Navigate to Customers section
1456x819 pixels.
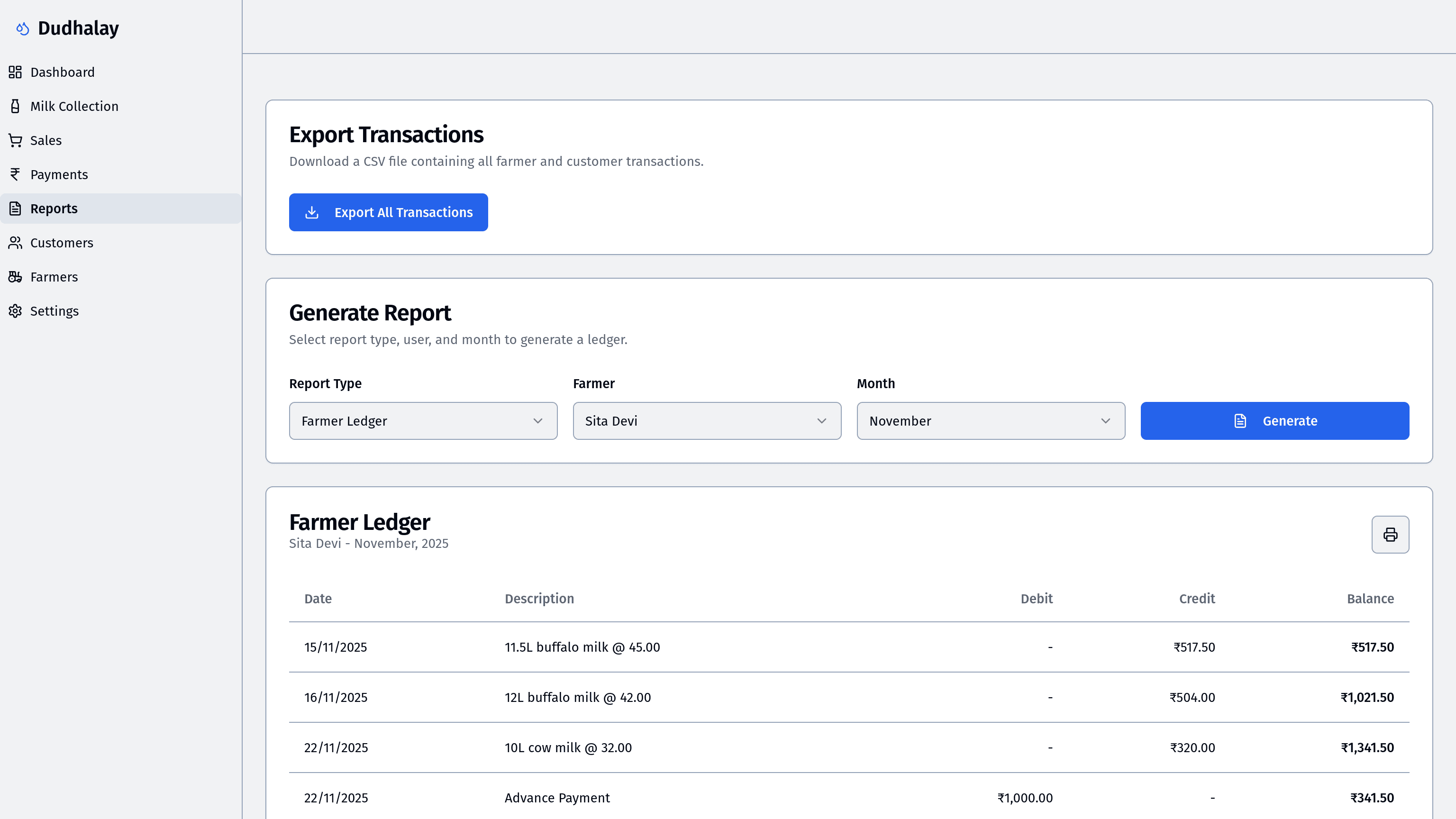tap(62, 243)
